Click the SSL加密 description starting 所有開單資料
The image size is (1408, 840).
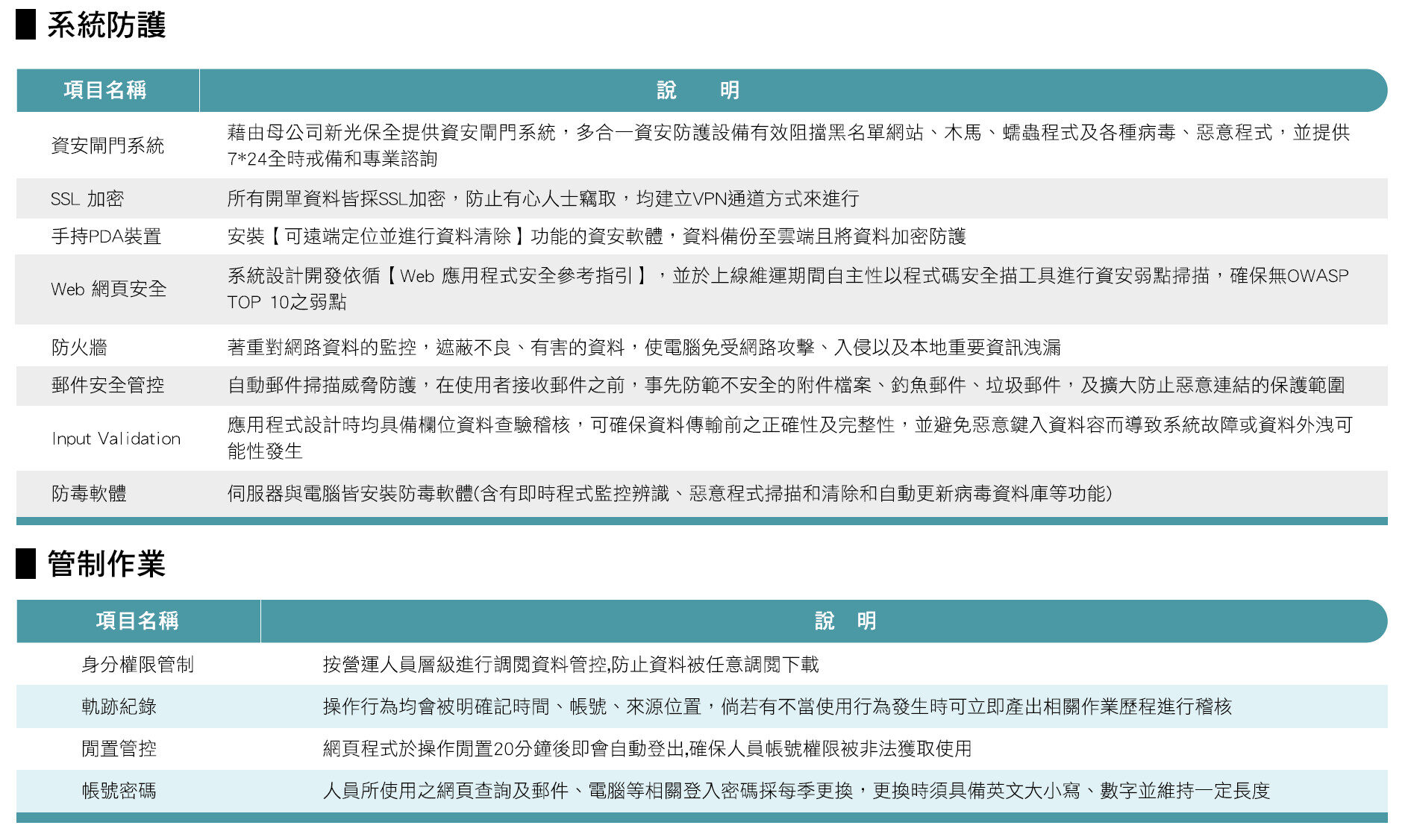[543, 198]
